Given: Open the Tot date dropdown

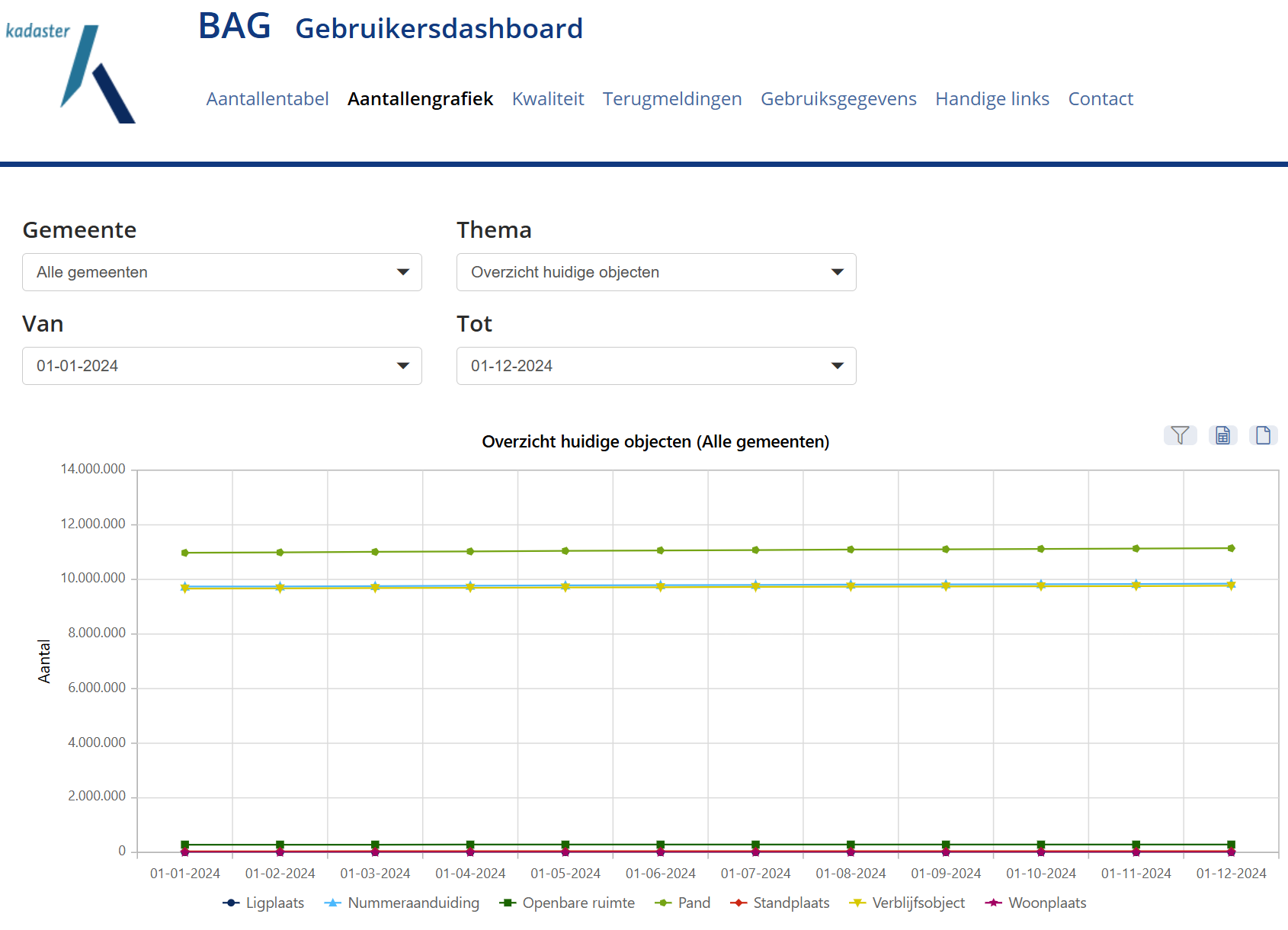Looking at the screenshot, I should tap(656, 366).
